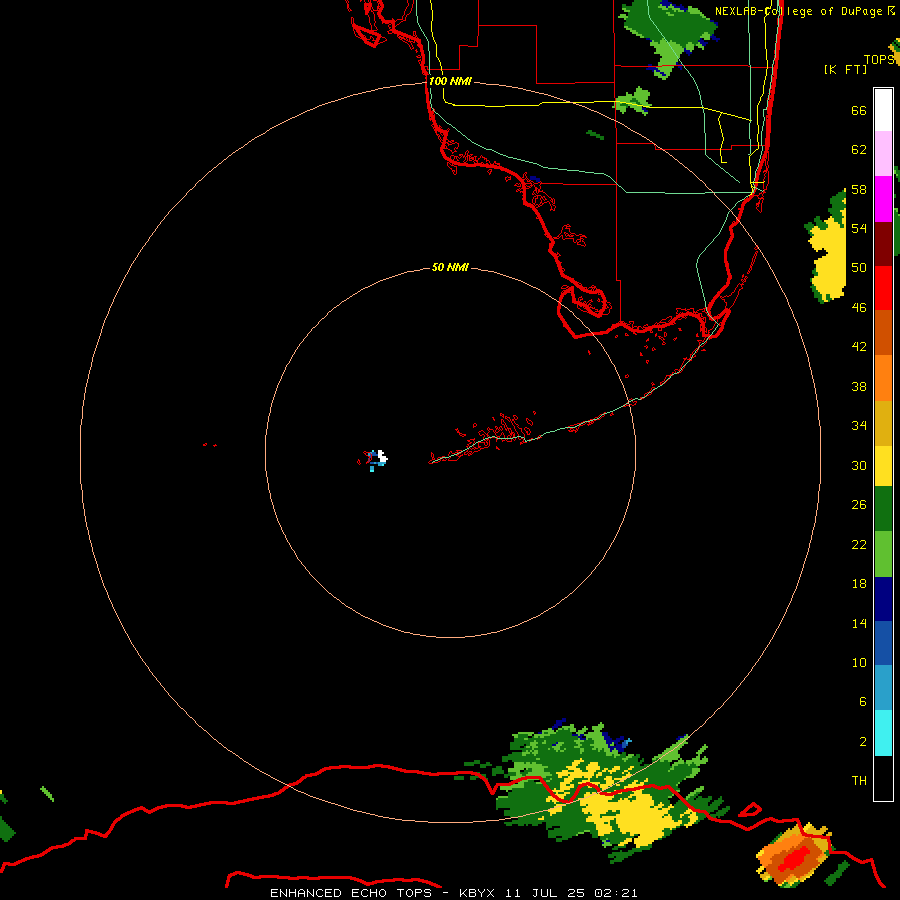Click the '42' legend value
This screenshot has height=900, width=900.
pyautogui.click(x=859, y=346)
